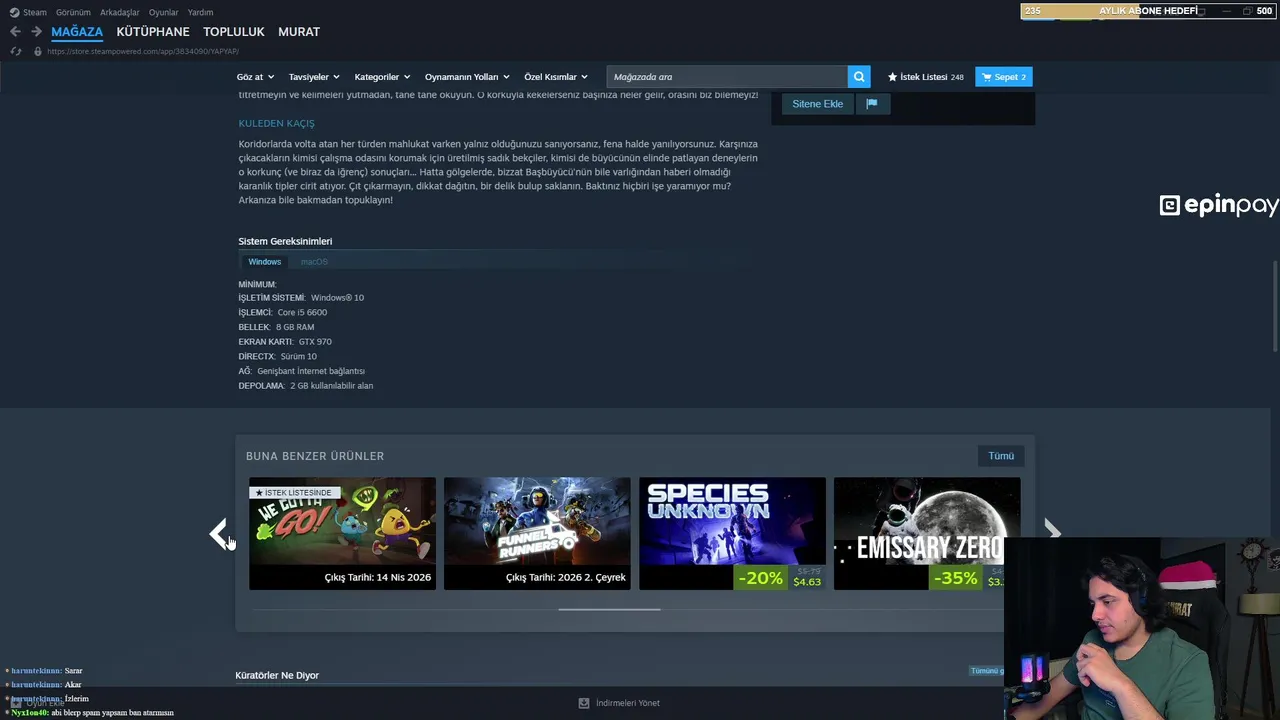Click the İSTEK LİSTESİNDE badge
This screenshot has height=720, width=1280.
[294, 493]
